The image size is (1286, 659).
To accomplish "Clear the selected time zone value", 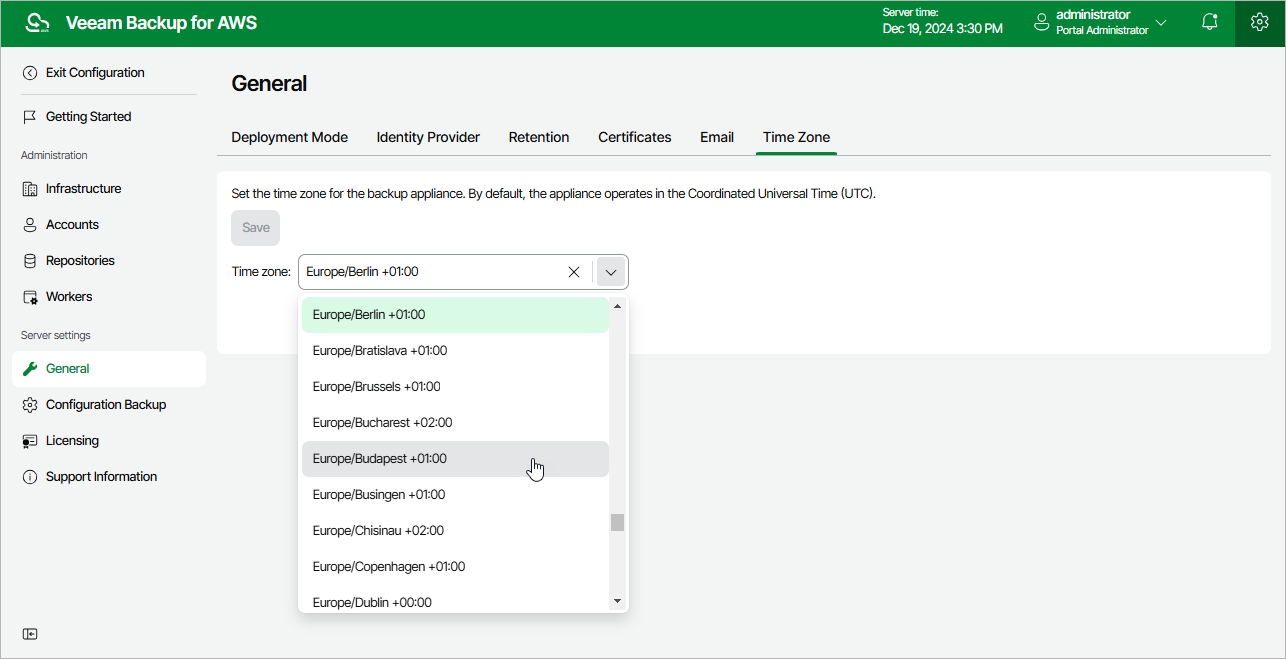I will 574,272.
